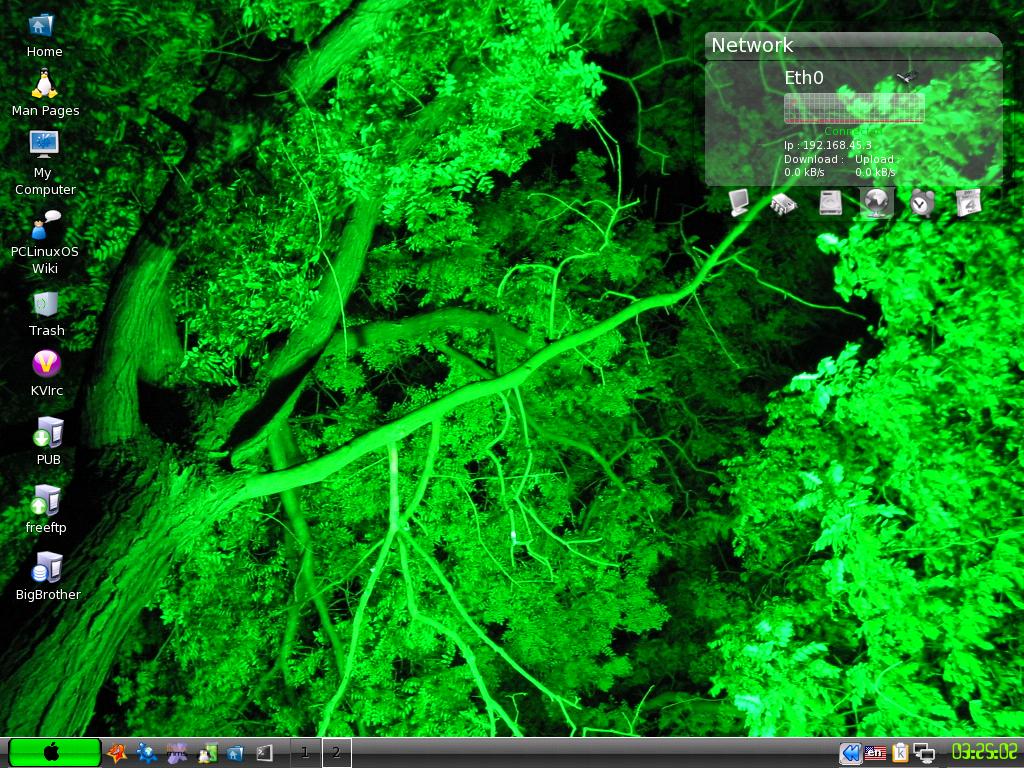1024x768 pixels.
Task: Open the penguin control center panel icon
Action: (x=208, y=754)
